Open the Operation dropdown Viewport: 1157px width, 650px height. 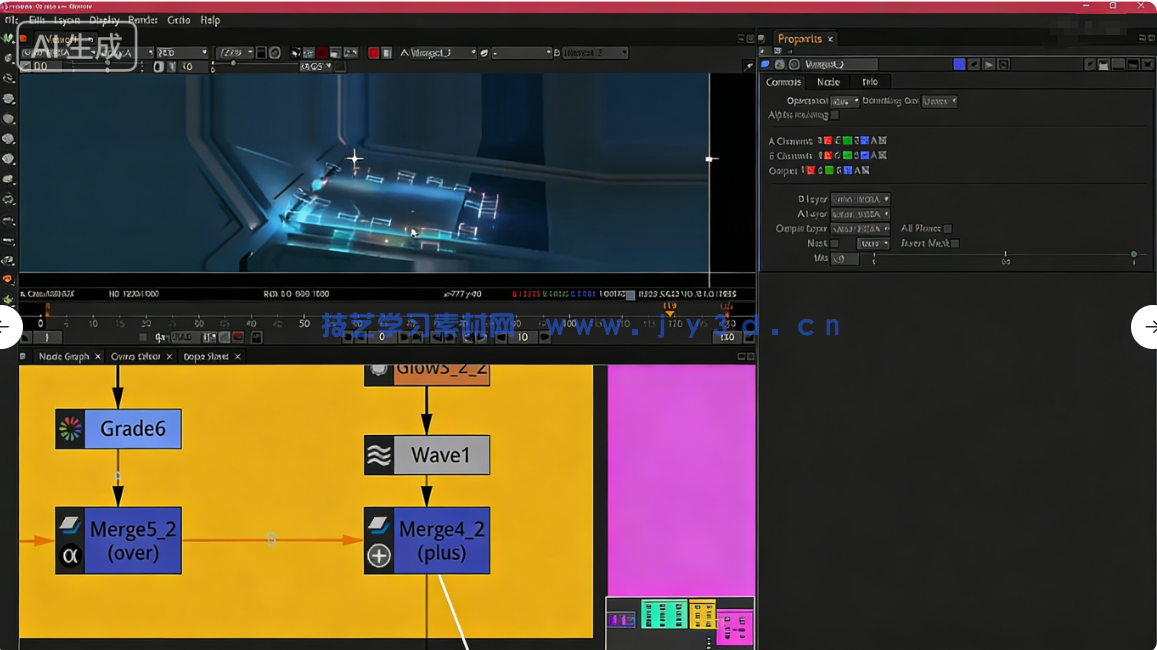pyautogui.click(x=844, y=101)
